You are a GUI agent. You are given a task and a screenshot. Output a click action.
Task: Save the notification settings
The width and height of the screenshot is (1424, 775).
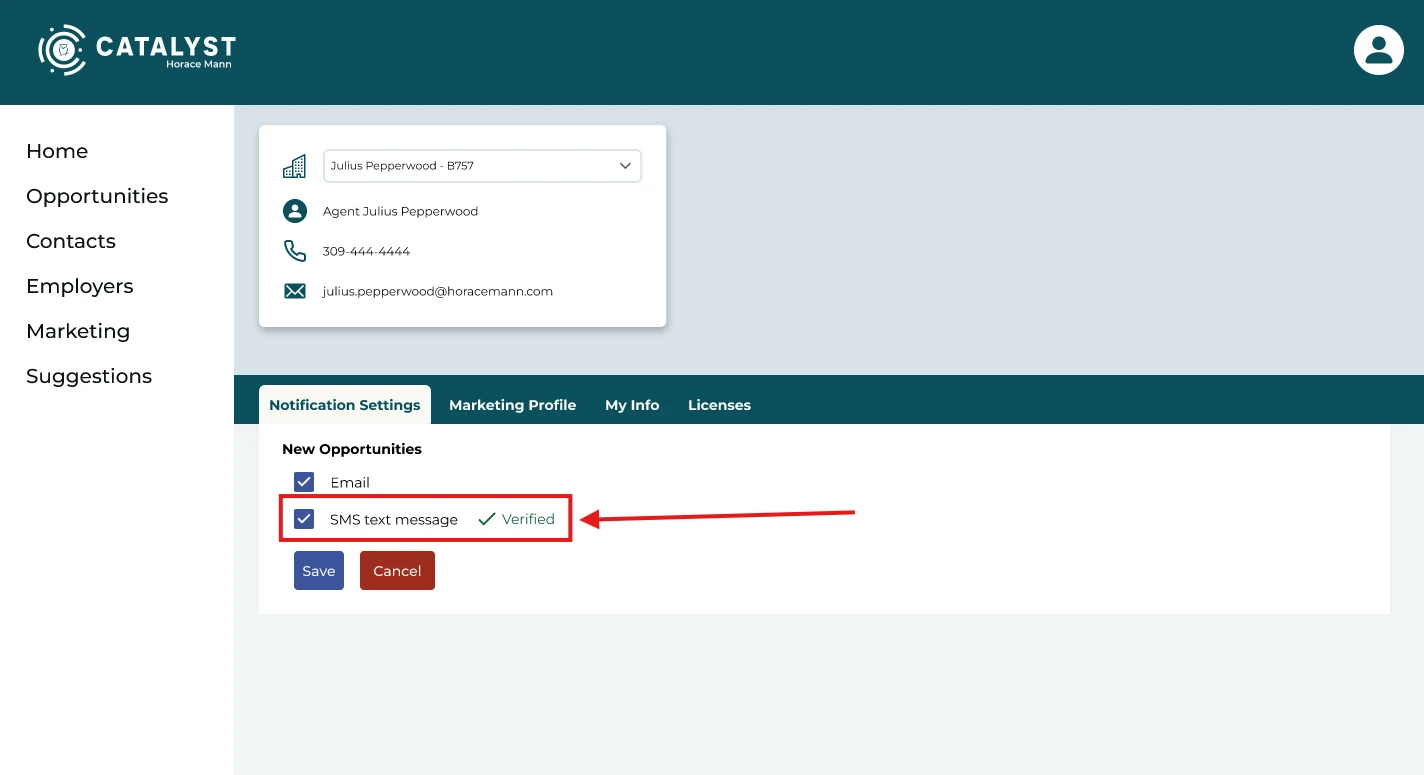click(318, 570)
